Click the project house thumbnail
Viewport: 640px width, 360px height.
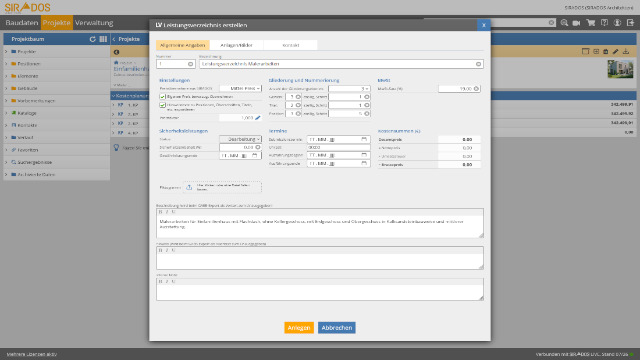click(620, 69)
